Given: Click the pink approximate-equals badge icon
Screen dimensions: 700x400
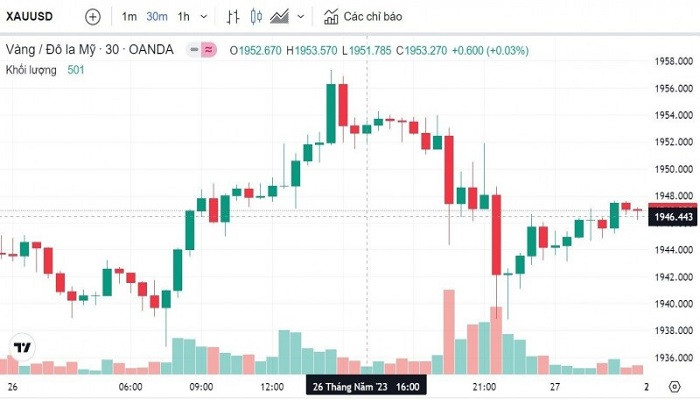Looking at the screenshot, I should (x=209, y=50).
